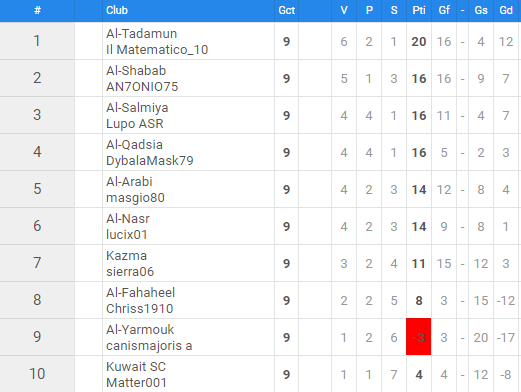Select the Lupo ASR manager name
521x392 pixels.
[x=135, y=124]
